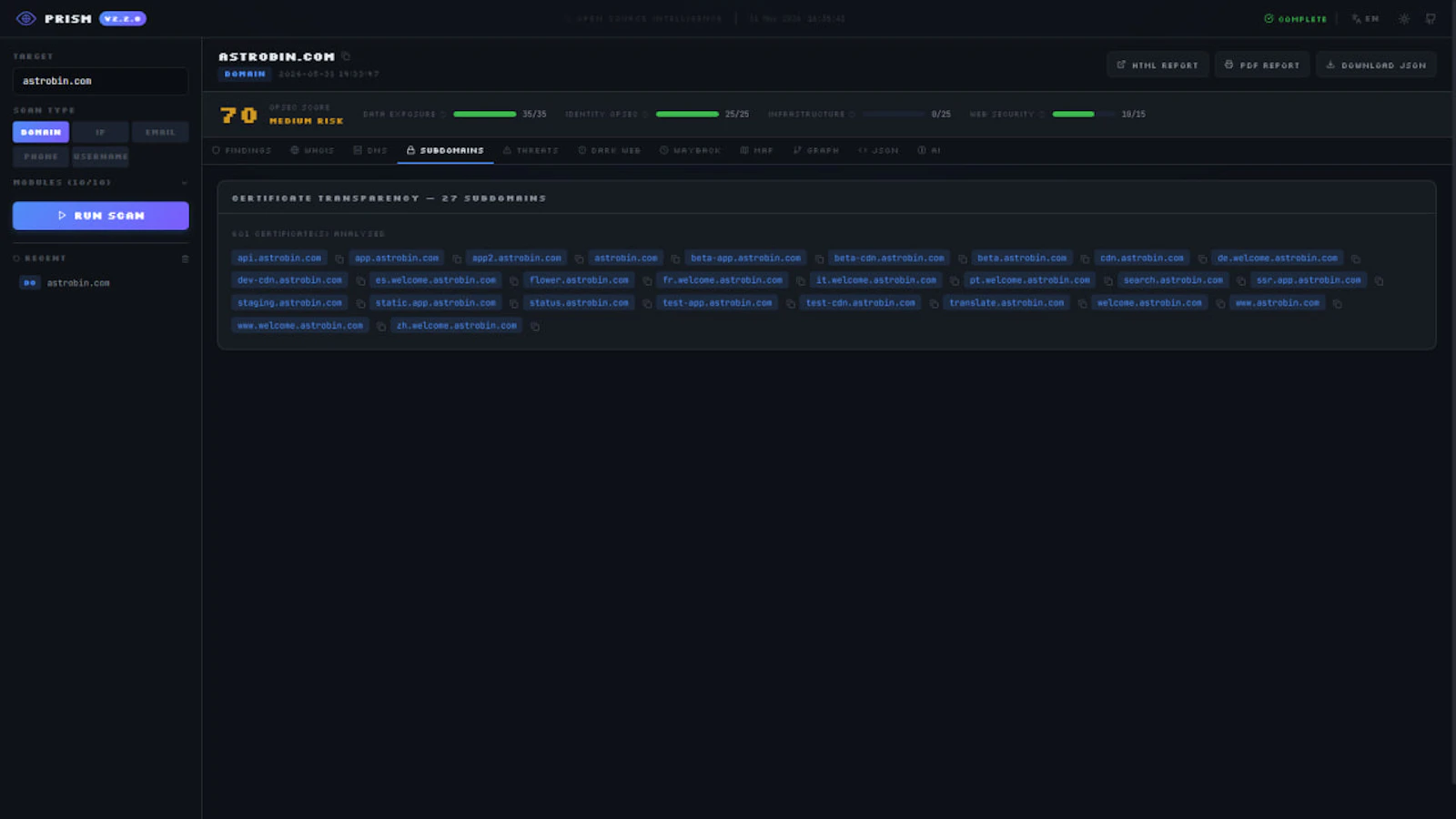Image resolution: width=1456 pixels, height=819 pixels.
Task: Copy api.astrobin.com subdomain
Action: point(339,259)
